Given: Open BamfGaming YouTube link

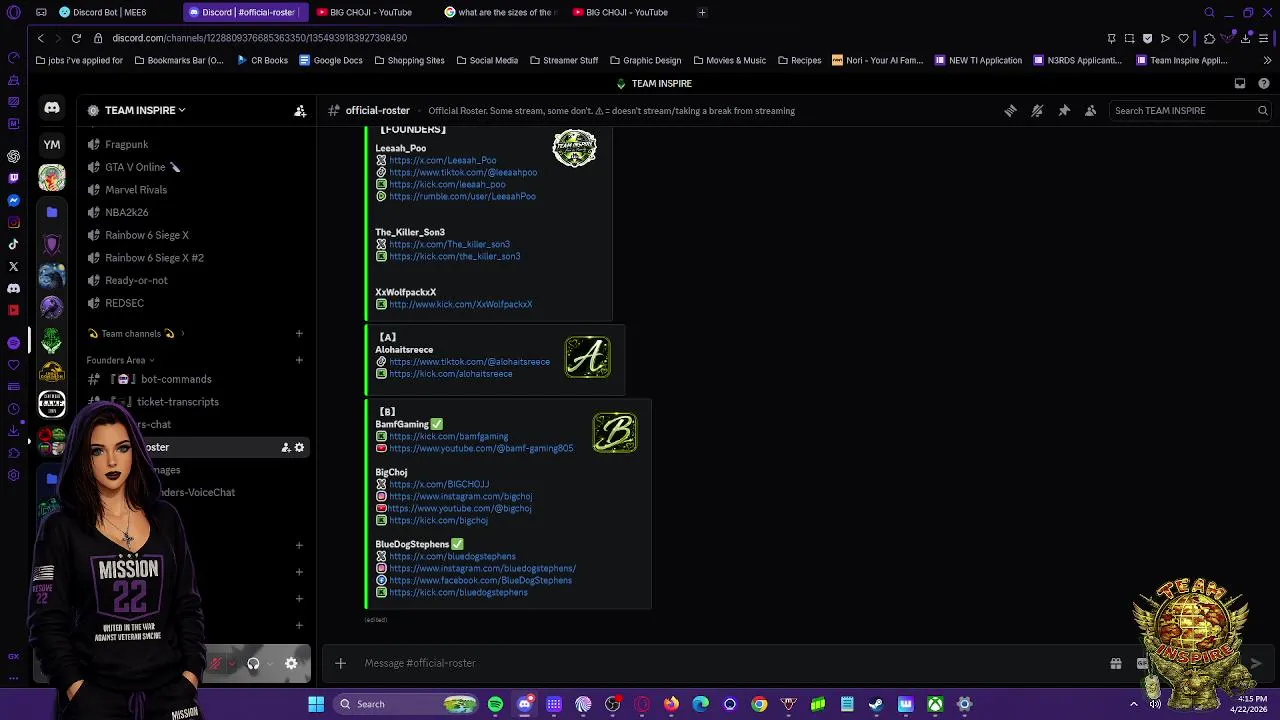Looking at the screenshot, I should pyautogui.click(x=481, y=448).
